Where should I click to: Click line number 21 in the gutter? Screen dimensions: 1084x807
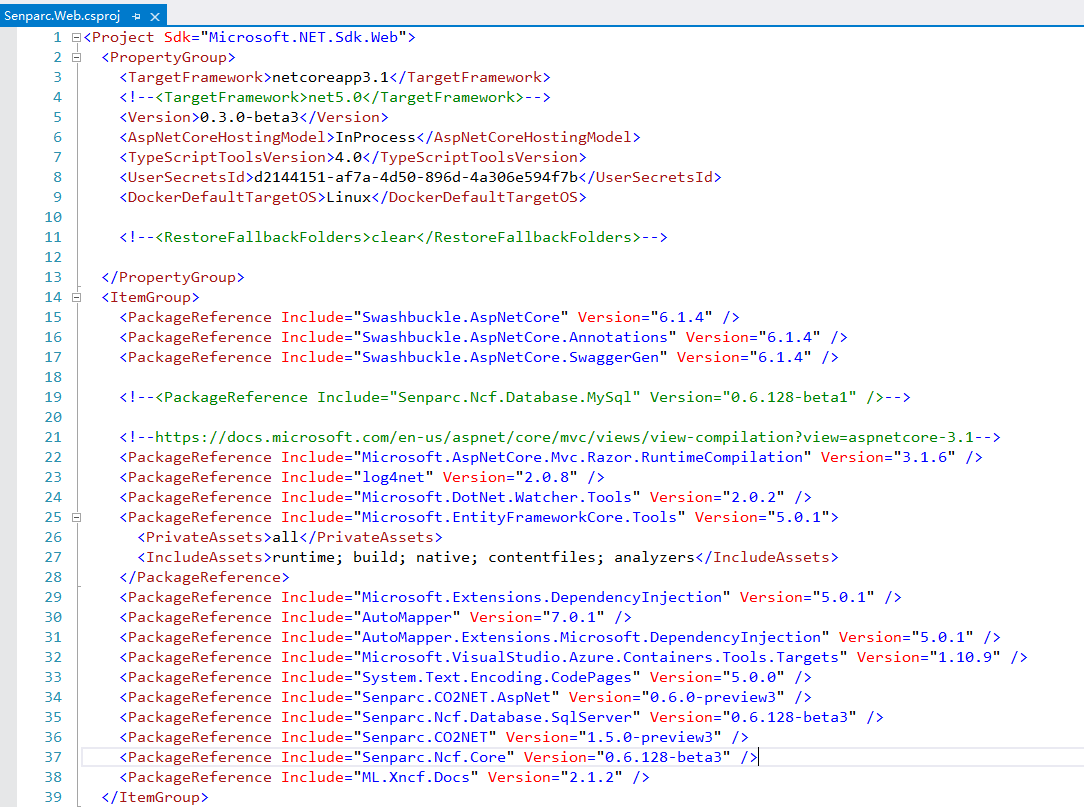53,437
